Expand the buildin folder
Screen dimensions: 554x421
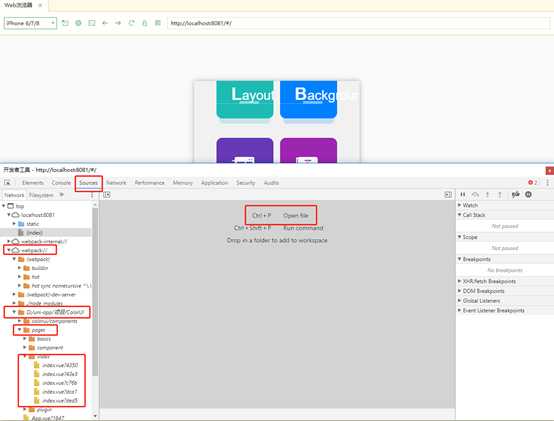click(x=20, y=268)
